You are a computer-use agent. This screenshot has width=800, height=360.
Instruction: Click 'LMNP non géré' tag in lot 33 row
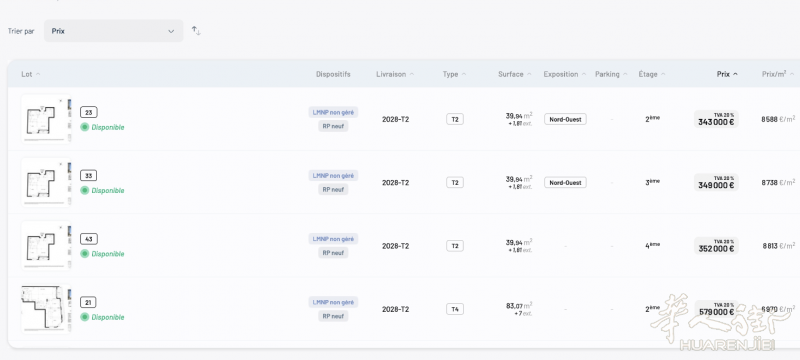(x=333, y=175)
